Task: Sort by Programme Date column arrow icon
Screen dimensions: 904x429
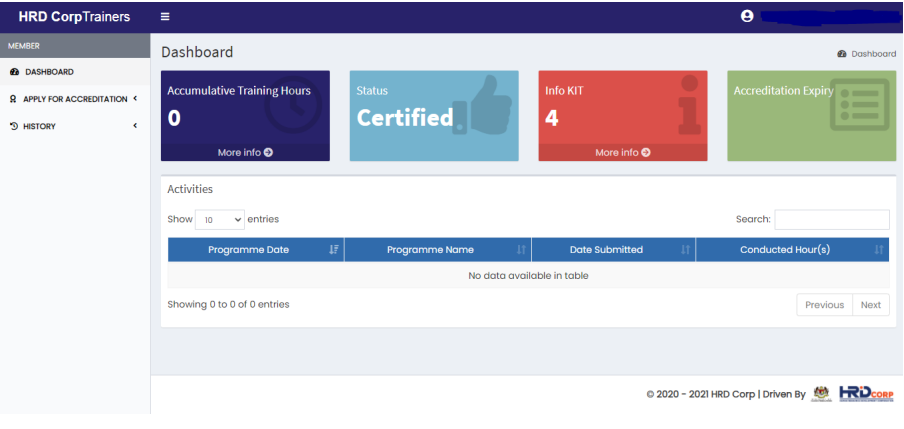Action: [x=333, y=250]
